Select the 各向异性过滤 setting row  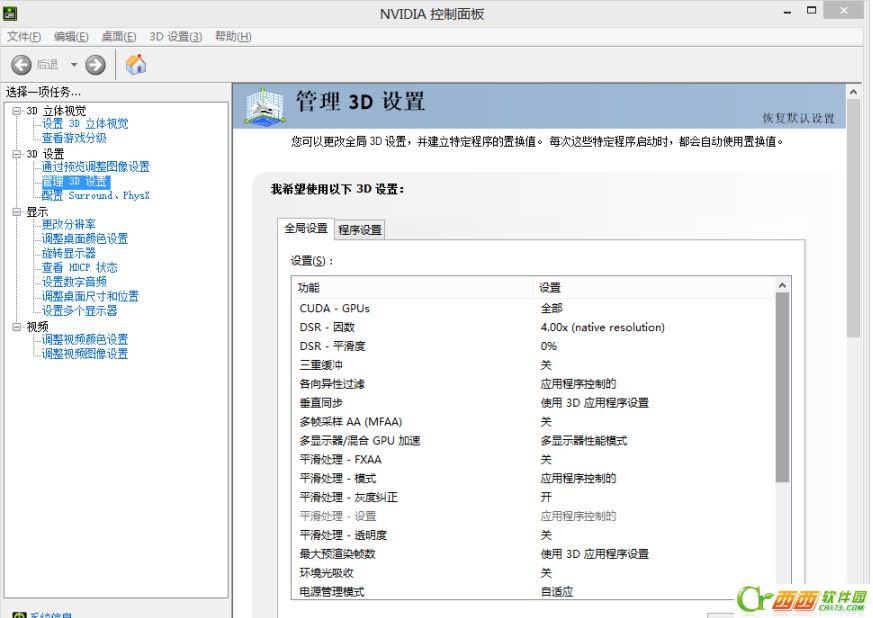[533, 384]
